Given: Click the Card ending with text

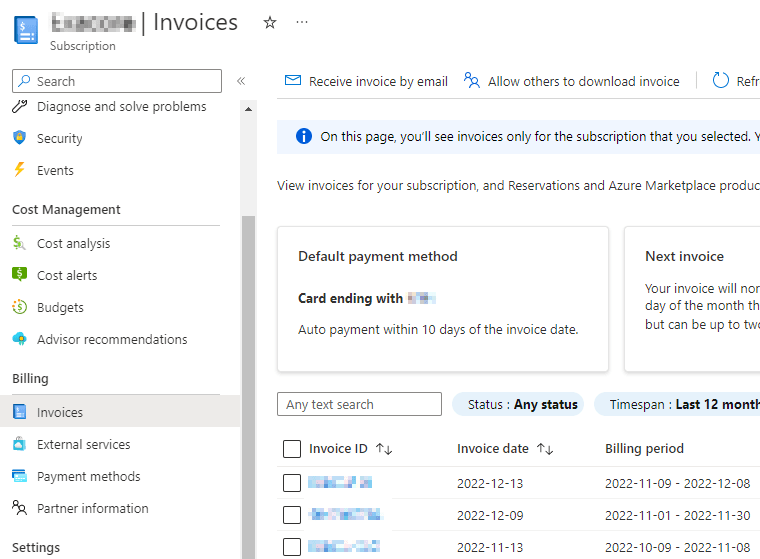Looking at the screenshot, I should coord(350,298).
